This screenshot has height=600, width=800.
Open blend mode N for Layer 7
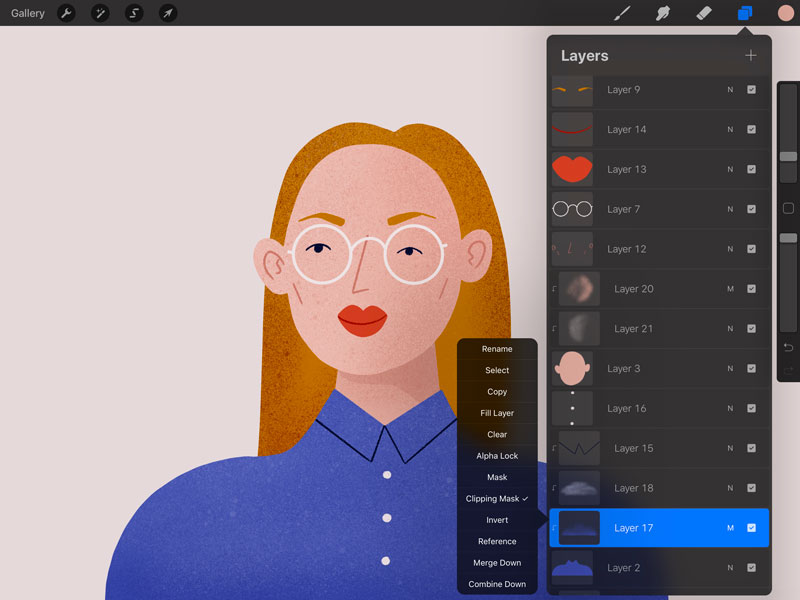(x=730, y=209)
